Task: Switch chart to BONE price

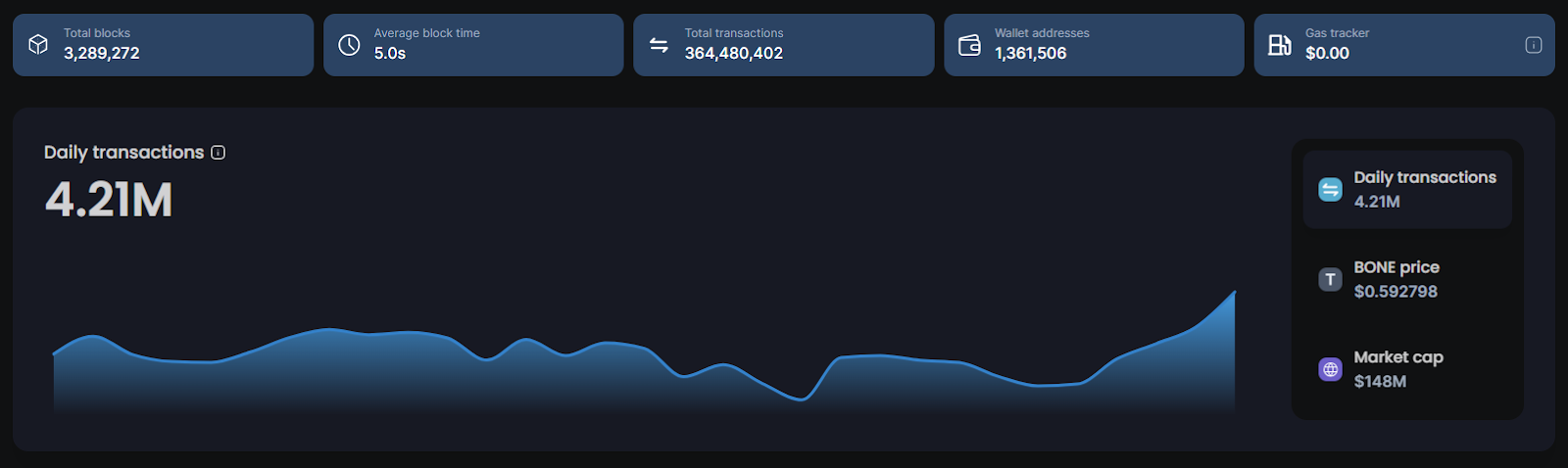Action: [x=1407, y=279]
